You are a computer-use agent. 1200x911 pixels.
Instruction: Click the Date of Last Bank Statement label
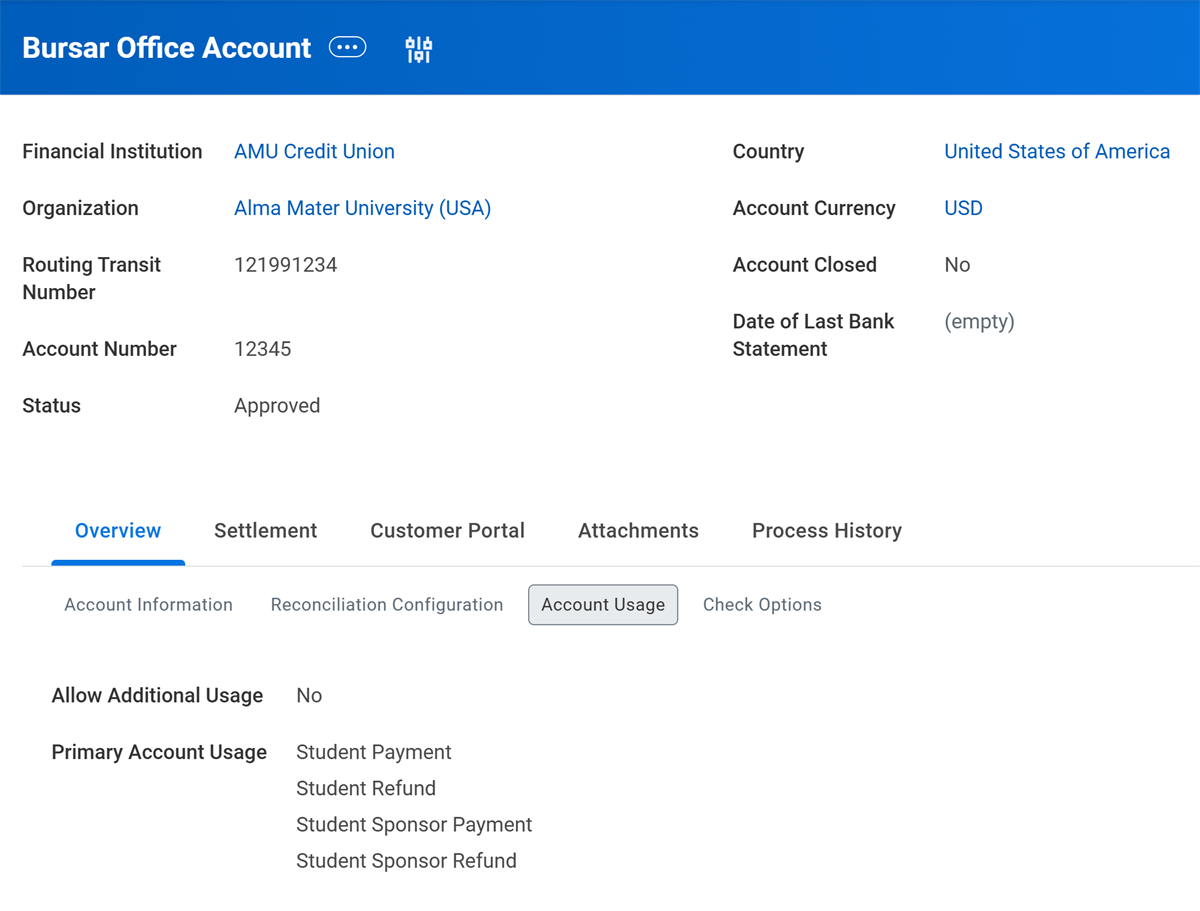814,336
